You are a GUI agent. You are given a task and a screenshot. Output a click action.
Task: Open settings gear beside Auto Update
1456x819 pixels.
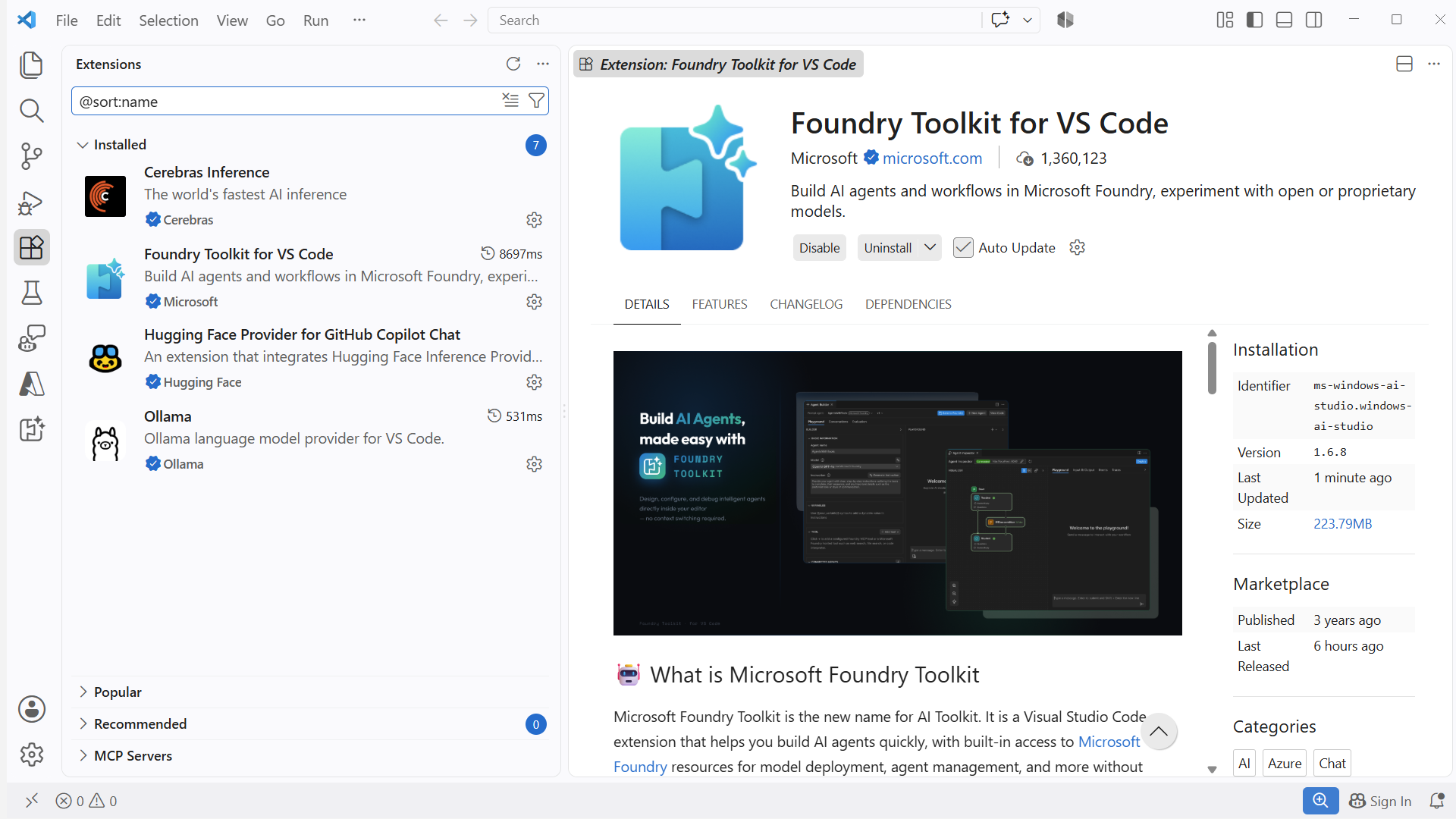pyautogui.click(x=1077, y=248)
